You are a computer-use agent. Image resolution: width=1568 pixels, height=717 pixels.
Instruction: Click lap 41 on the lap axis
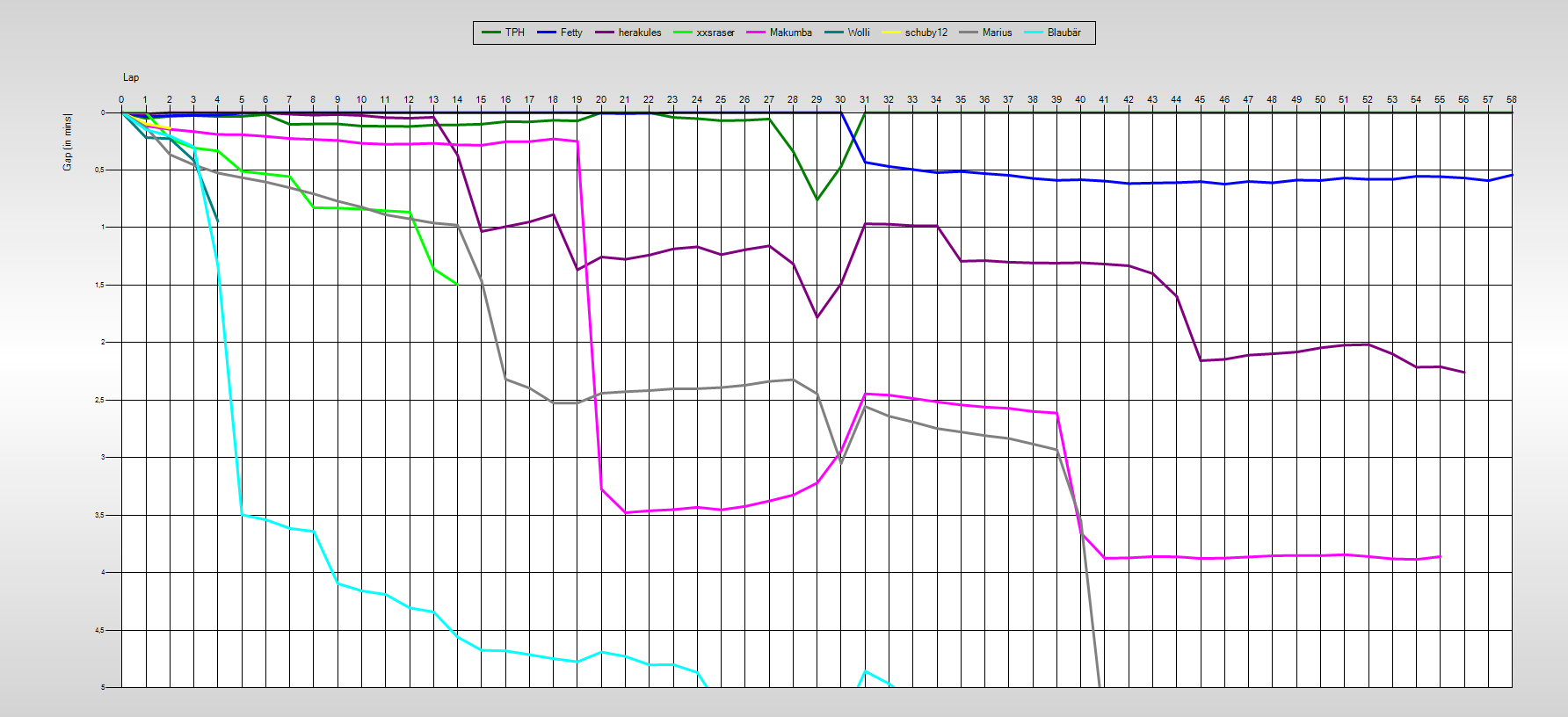click(x=1104, y=99)
